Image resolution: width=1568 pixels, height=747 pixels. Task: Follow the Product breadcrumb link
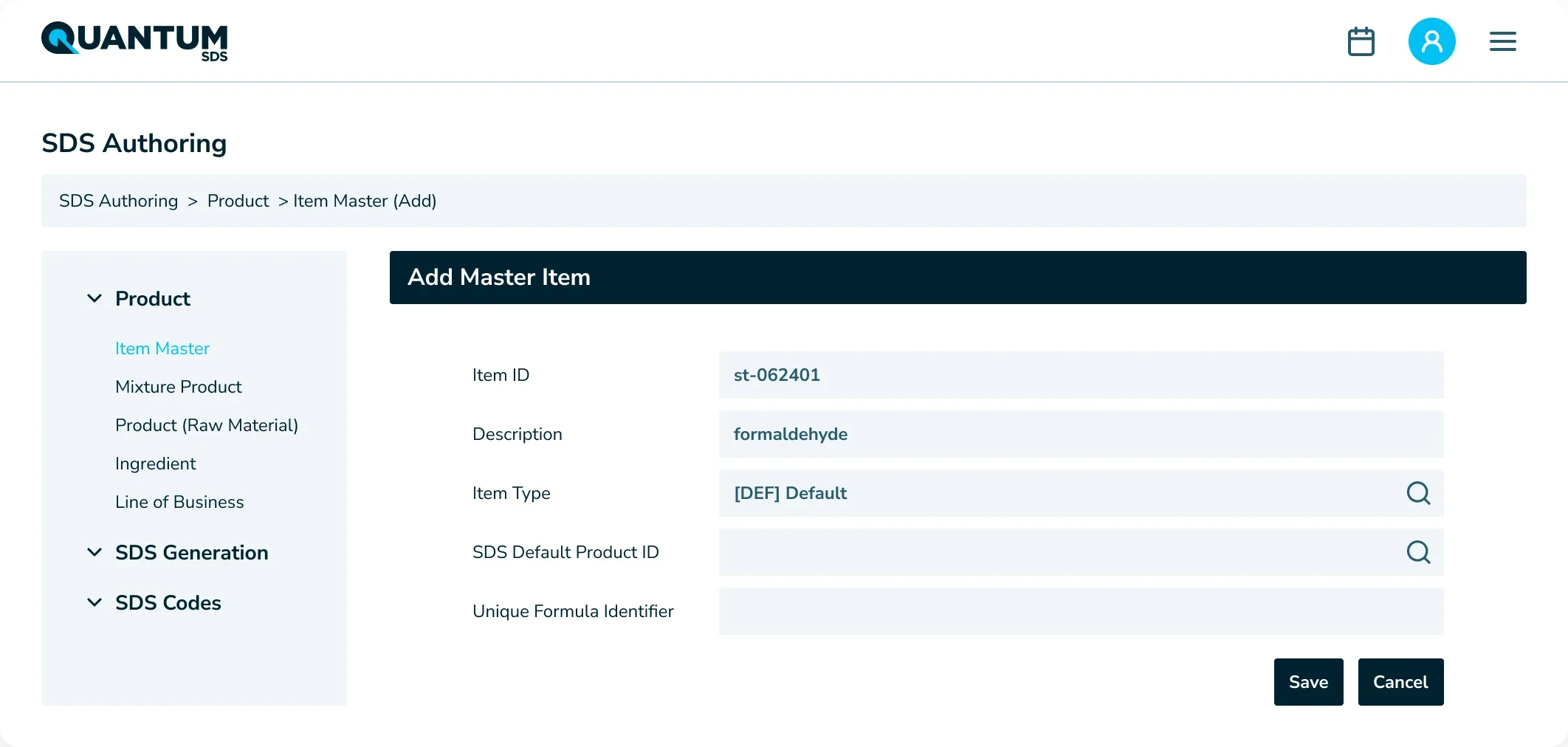click(x=238, y=201)
